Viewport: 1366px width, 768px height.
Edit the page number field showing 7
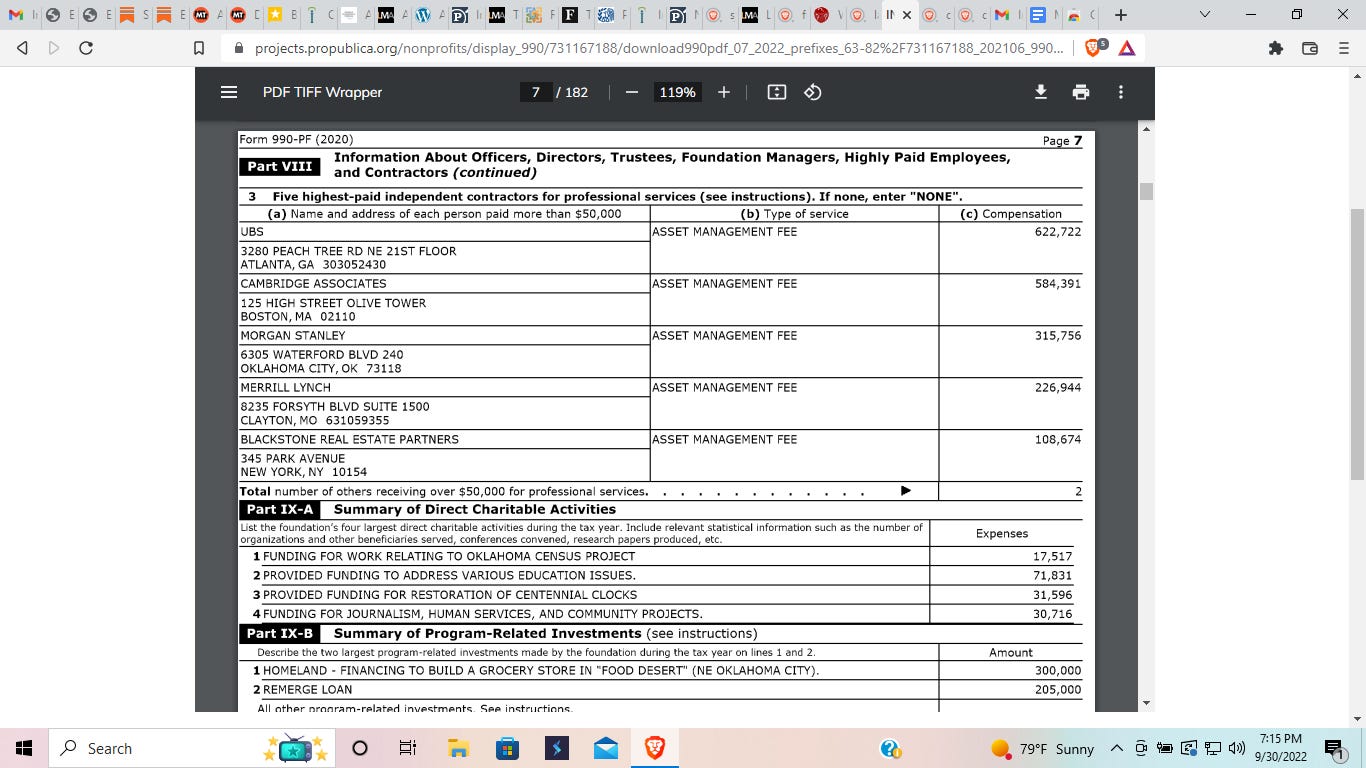536,92
